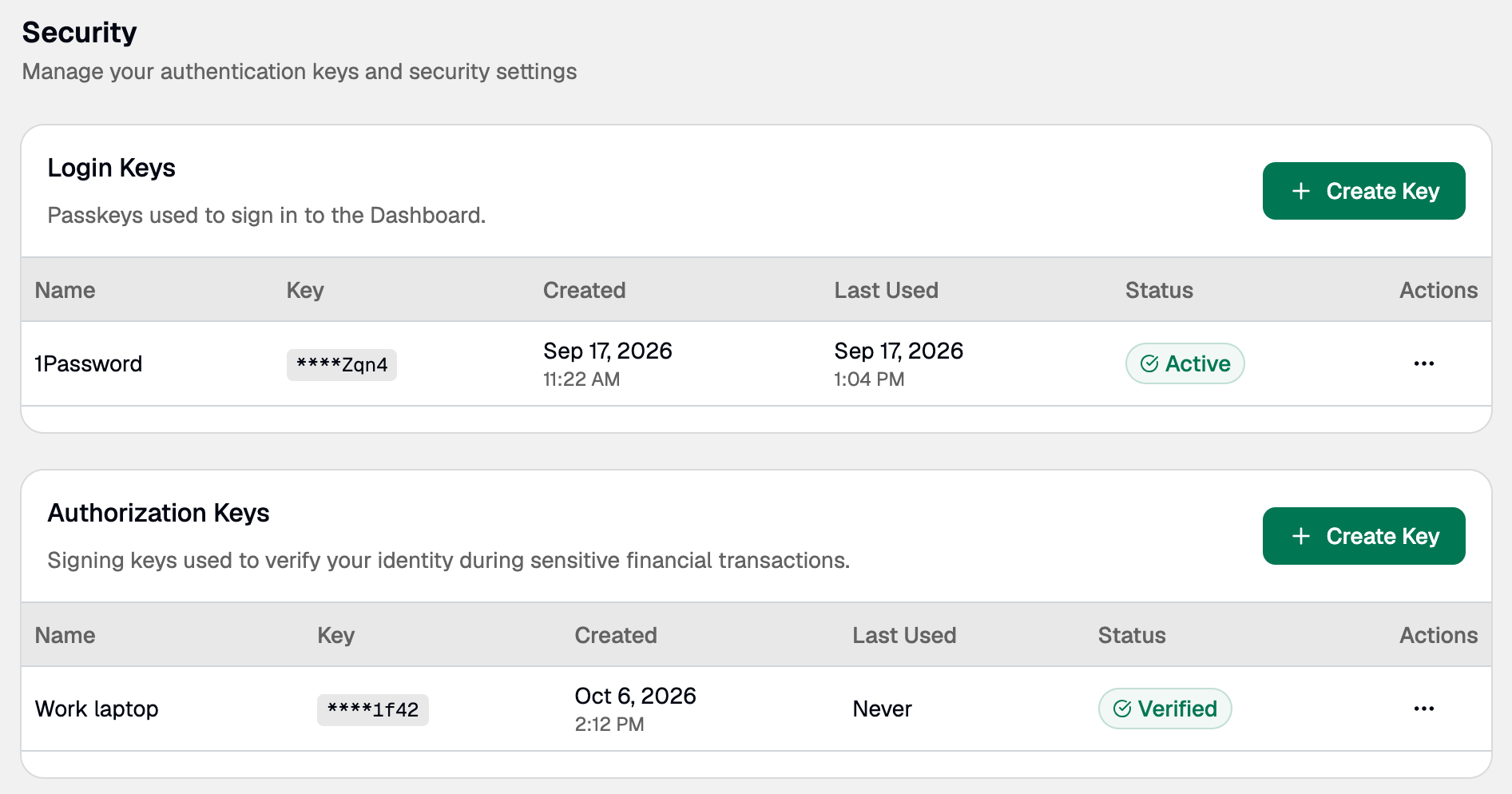Click Status header in Authorization Keys table
This screenshot has height=794, width=1512.
point(1132,635)
